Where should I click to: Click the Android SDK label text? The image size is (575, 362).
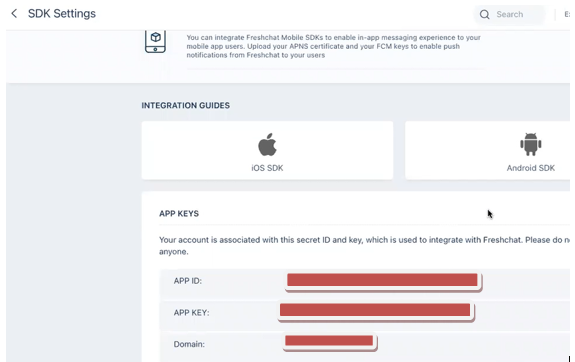pyautogui.click(x=531, y=168)
